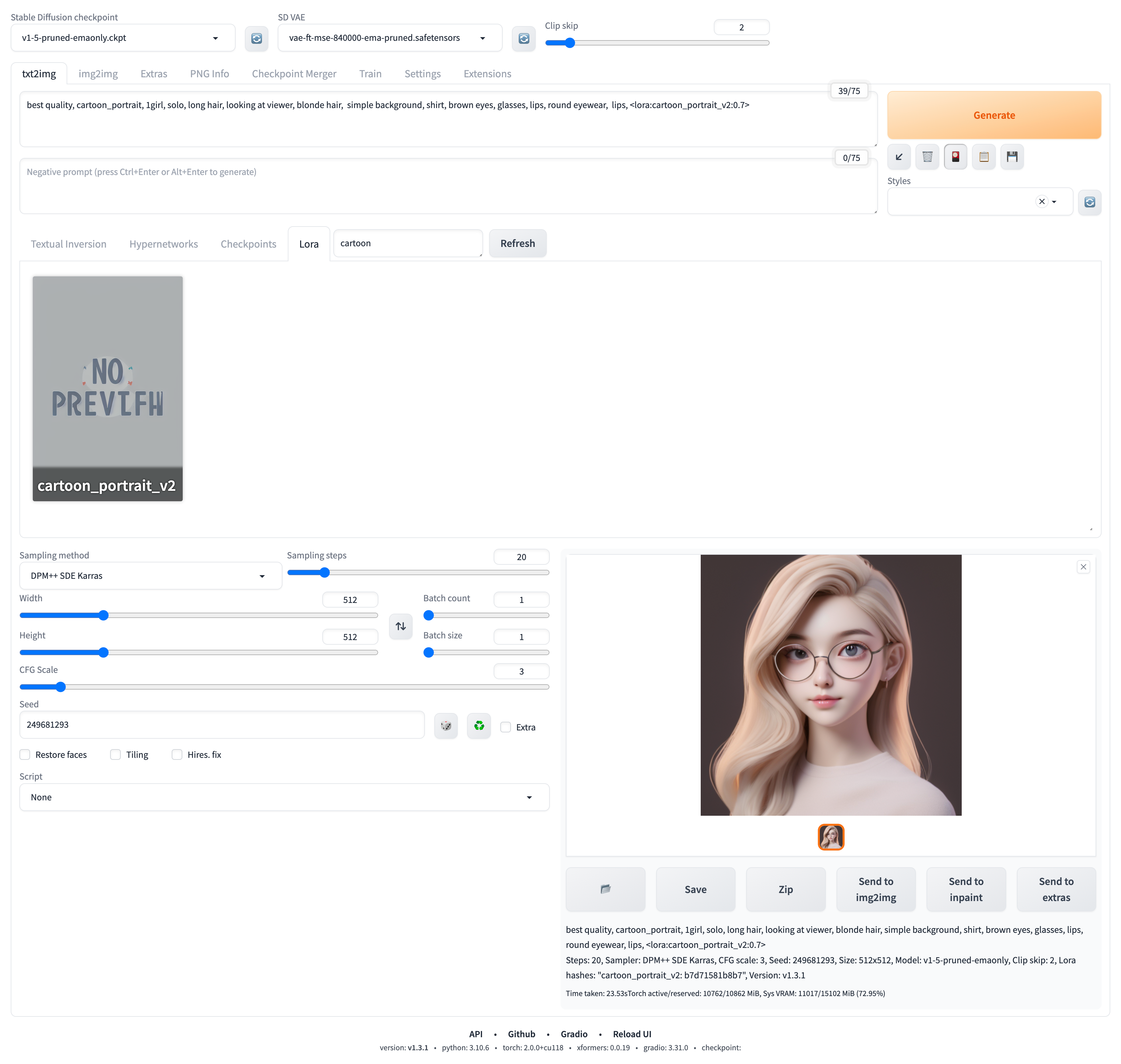
Task: Open the Stable Diffusion checkpoint dropdown
Action: (122, 38)
